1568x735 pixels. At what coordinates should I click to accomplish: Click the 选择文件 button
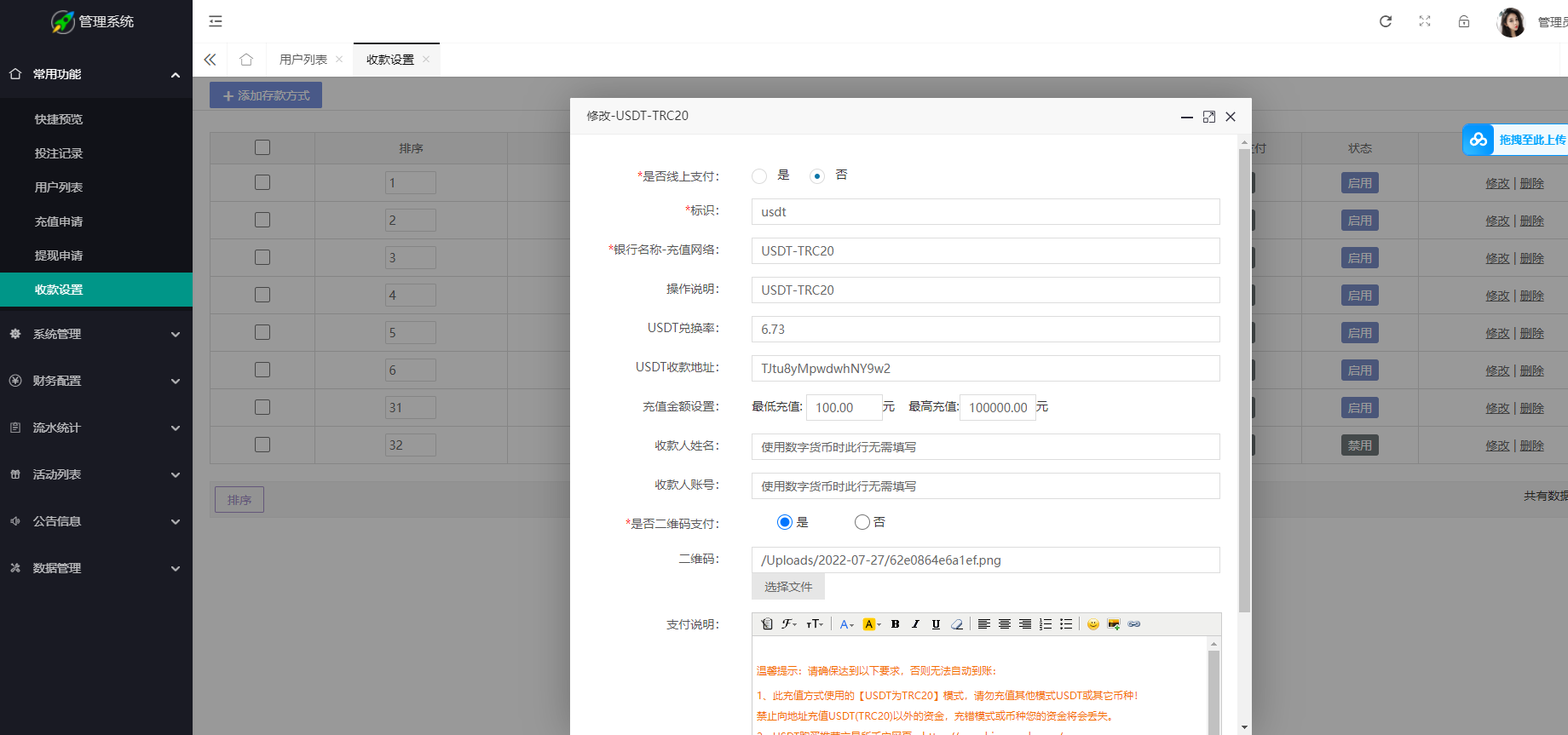tap(787, 587)
